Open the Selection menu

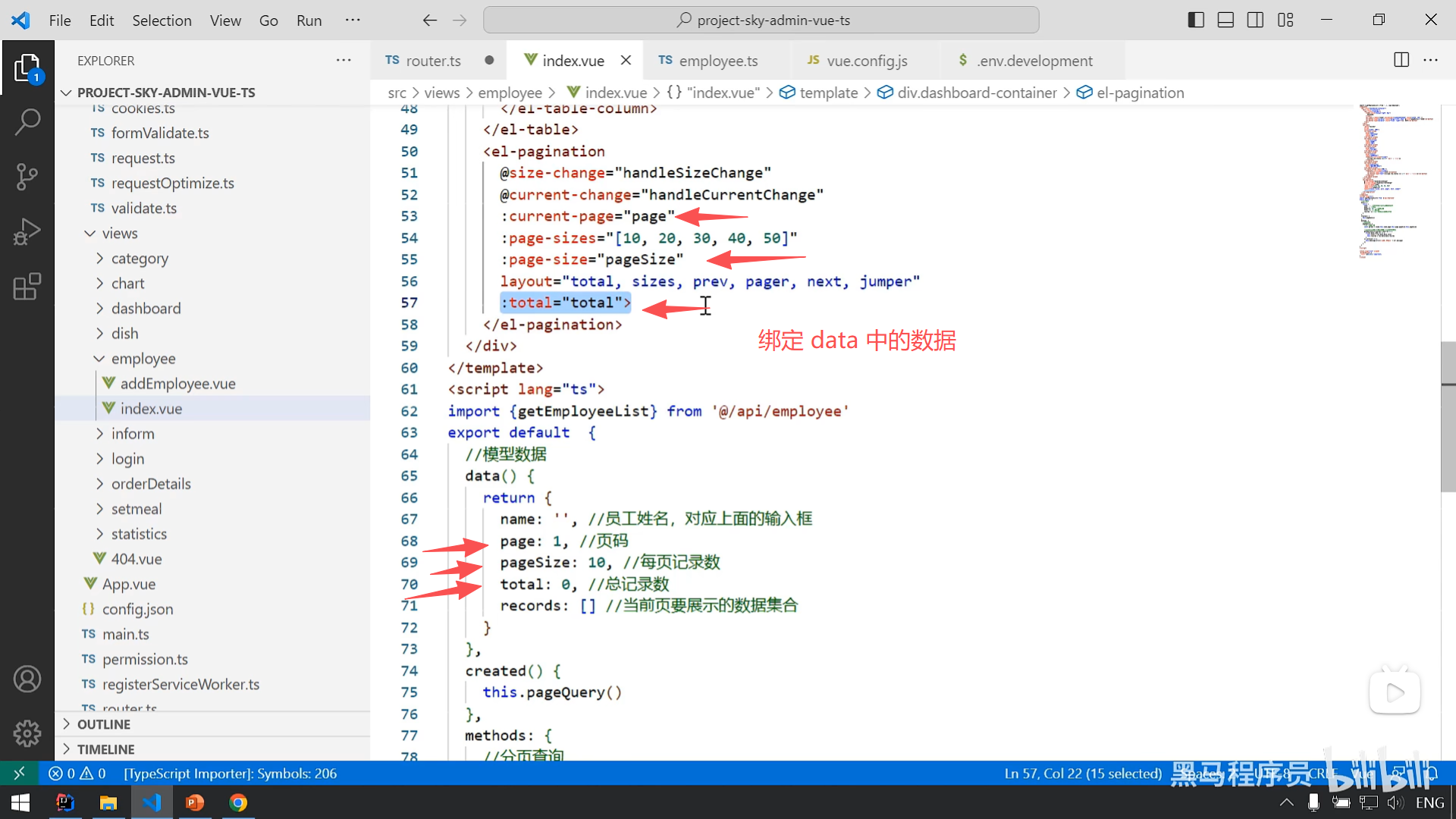pyautogui.click(x=162, y=20)
